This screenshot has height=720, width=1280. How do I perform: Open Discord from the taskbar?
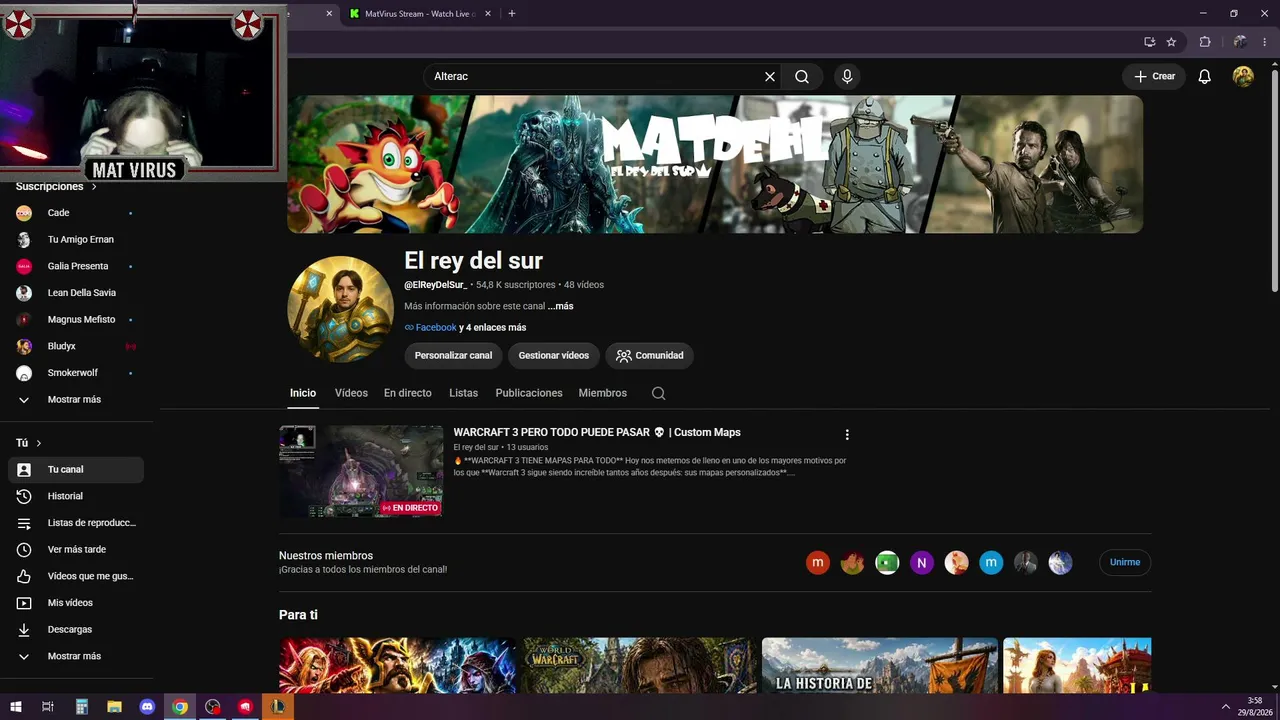148,707
